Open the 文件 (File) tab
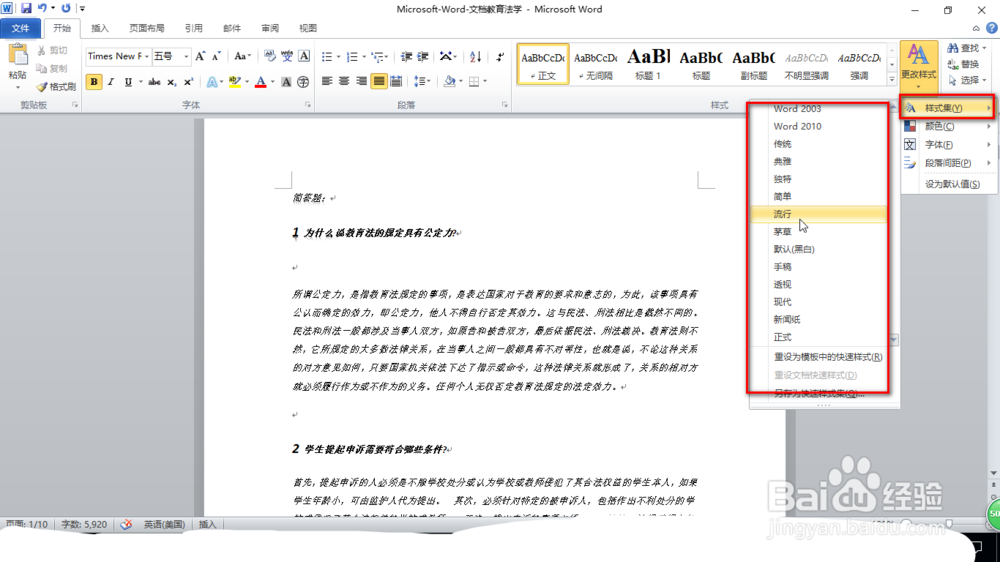Image resolution: width=1000 pixels, height=562 pixels. click(x=20, y=28)
